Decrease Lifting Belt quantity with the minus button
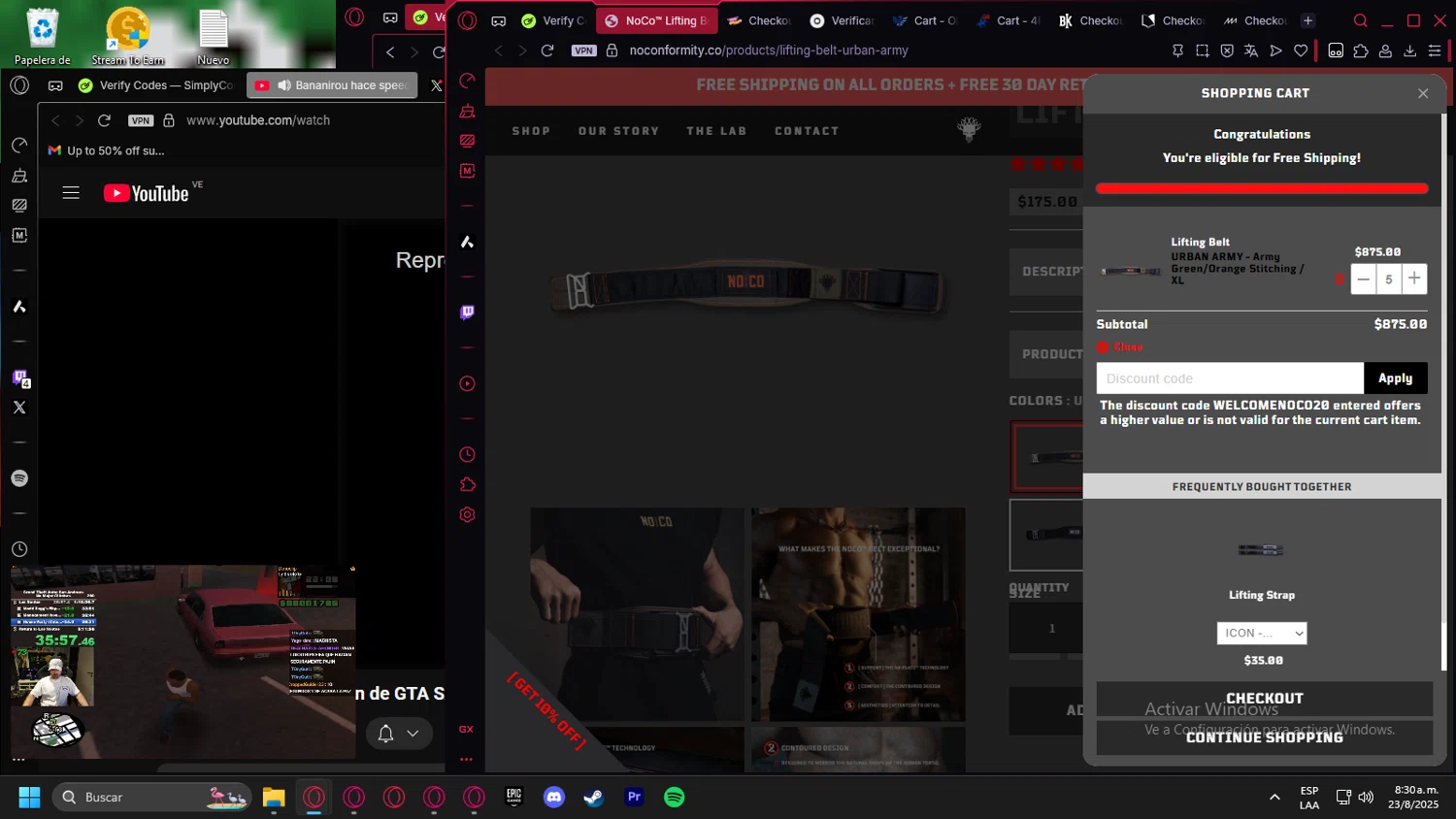Viewport: 1456px width, 819px height. click(x=1363, y=279)
